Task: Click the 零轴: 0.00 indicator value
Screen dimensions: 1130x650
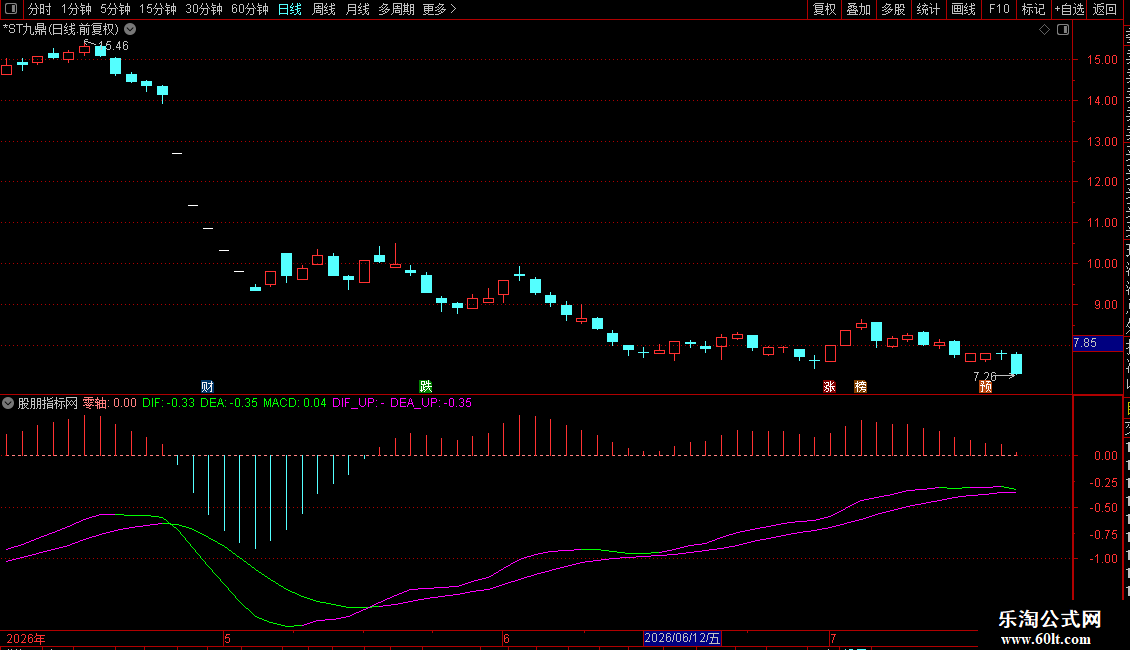Action: (x=110, y=404)
